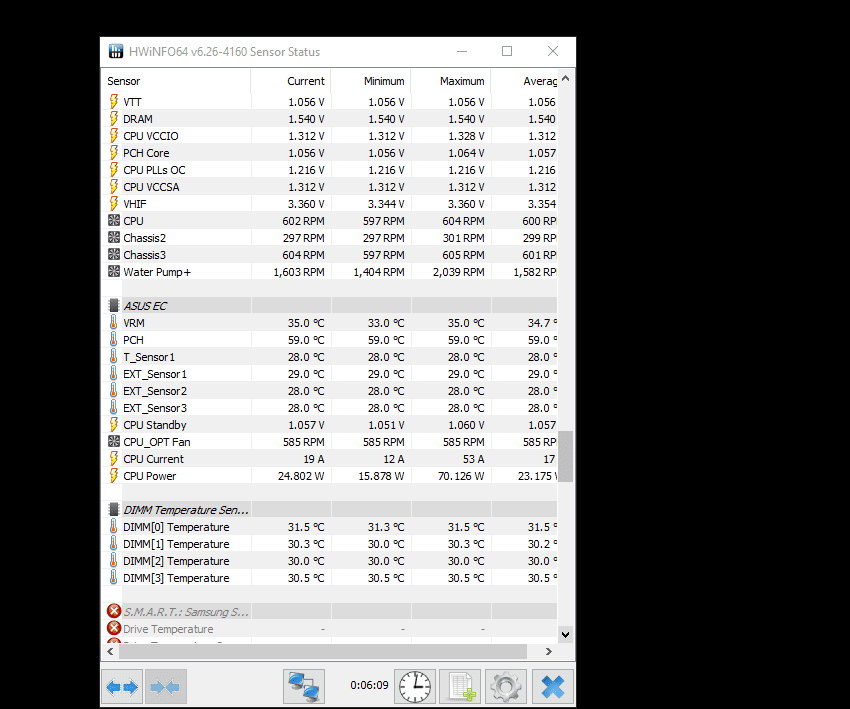Click the CPU Current maximum 53 A
Screen dimensions: 850x709
pos(473,459)
